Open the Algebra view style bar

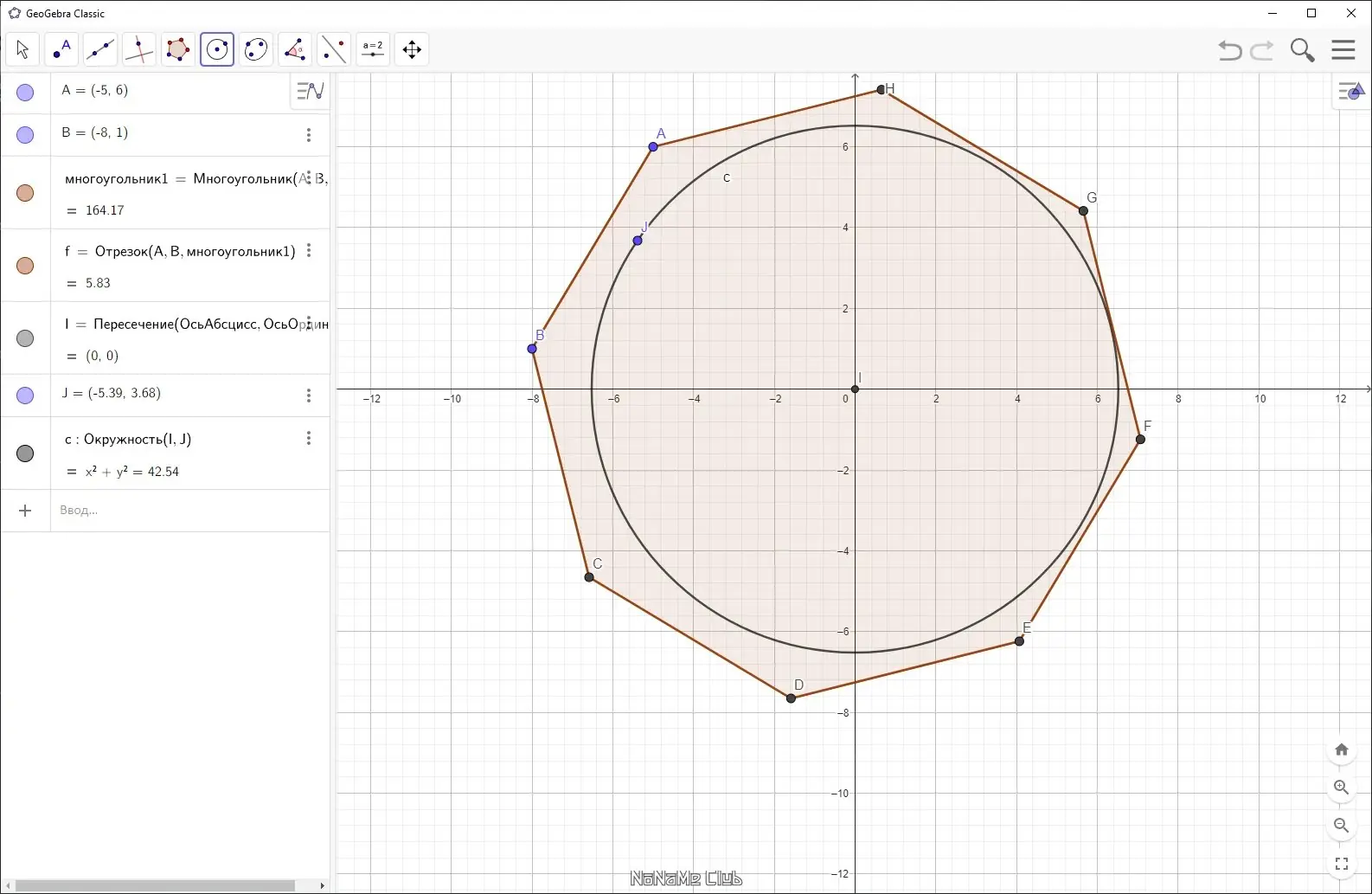coord(311,90)
